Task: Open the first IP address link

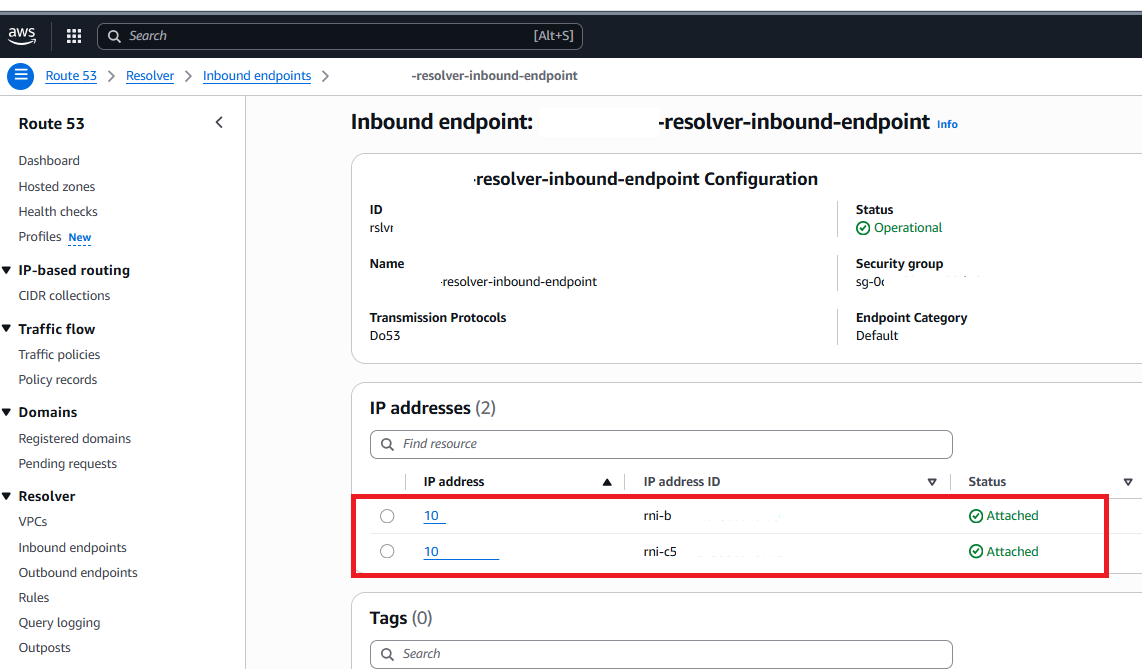Action: [x=432, y=516]
